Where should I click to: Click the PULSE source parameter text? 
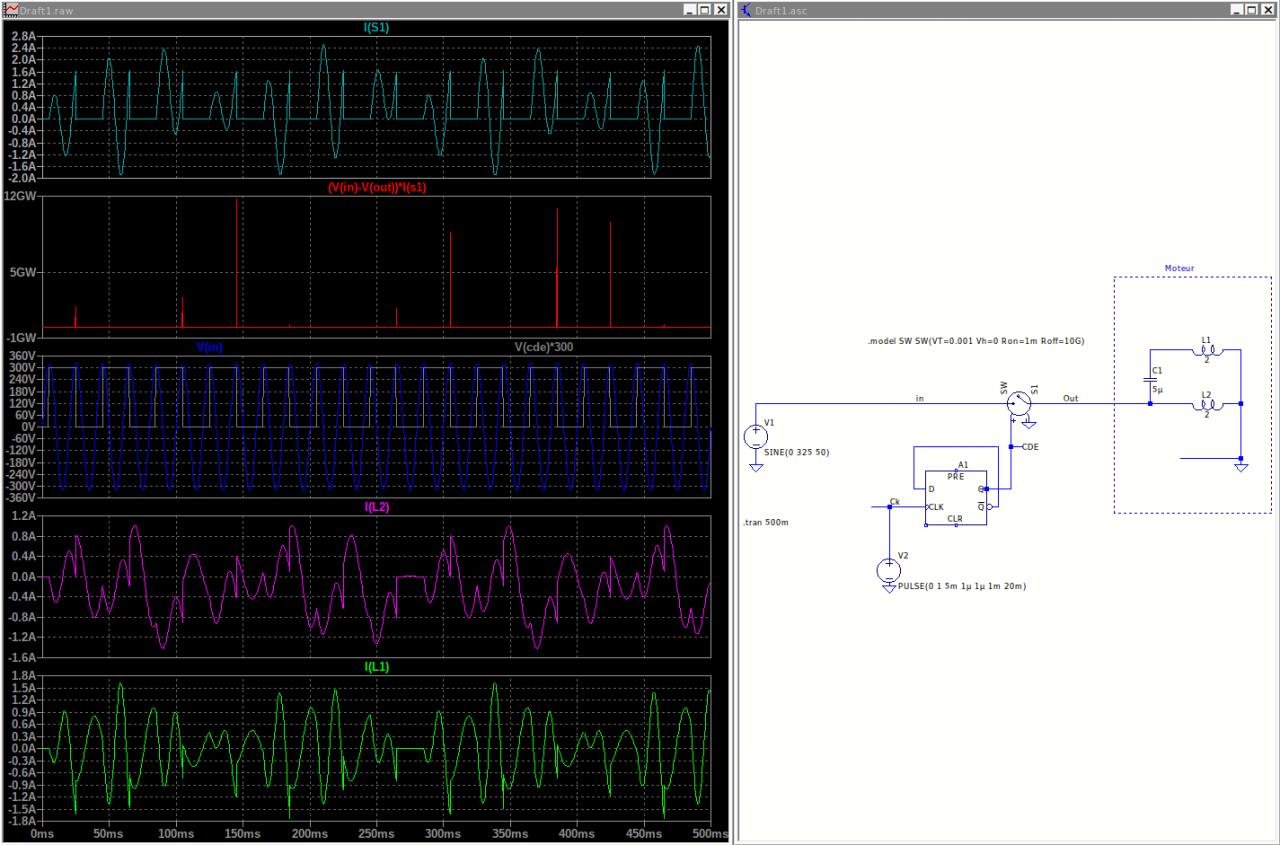click(x=961, y=586)
